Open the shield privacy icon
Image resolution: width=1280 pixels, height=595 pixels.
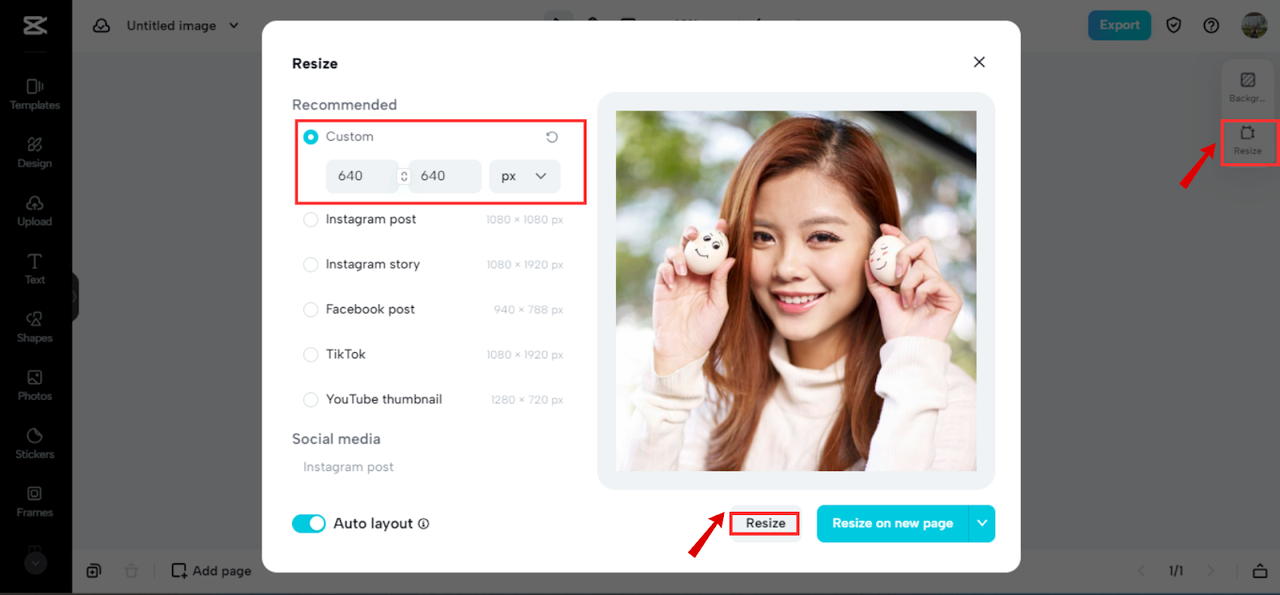click(1175, 25)
